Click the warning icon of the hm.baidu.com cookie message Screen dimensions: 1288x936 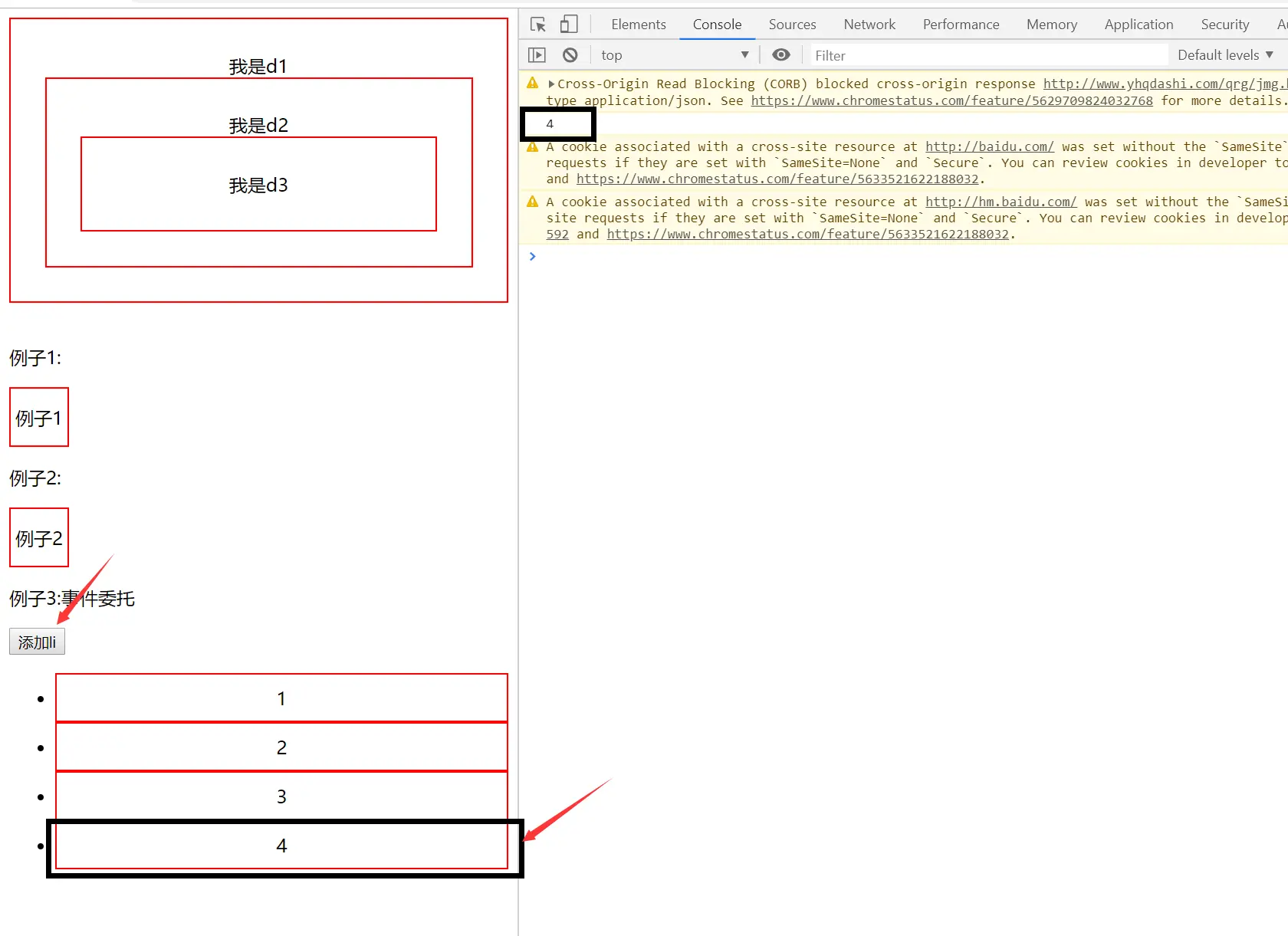533,202
